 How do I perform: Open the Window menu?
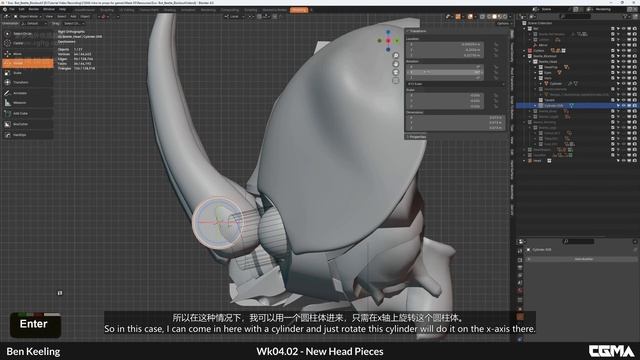[49, 9]
